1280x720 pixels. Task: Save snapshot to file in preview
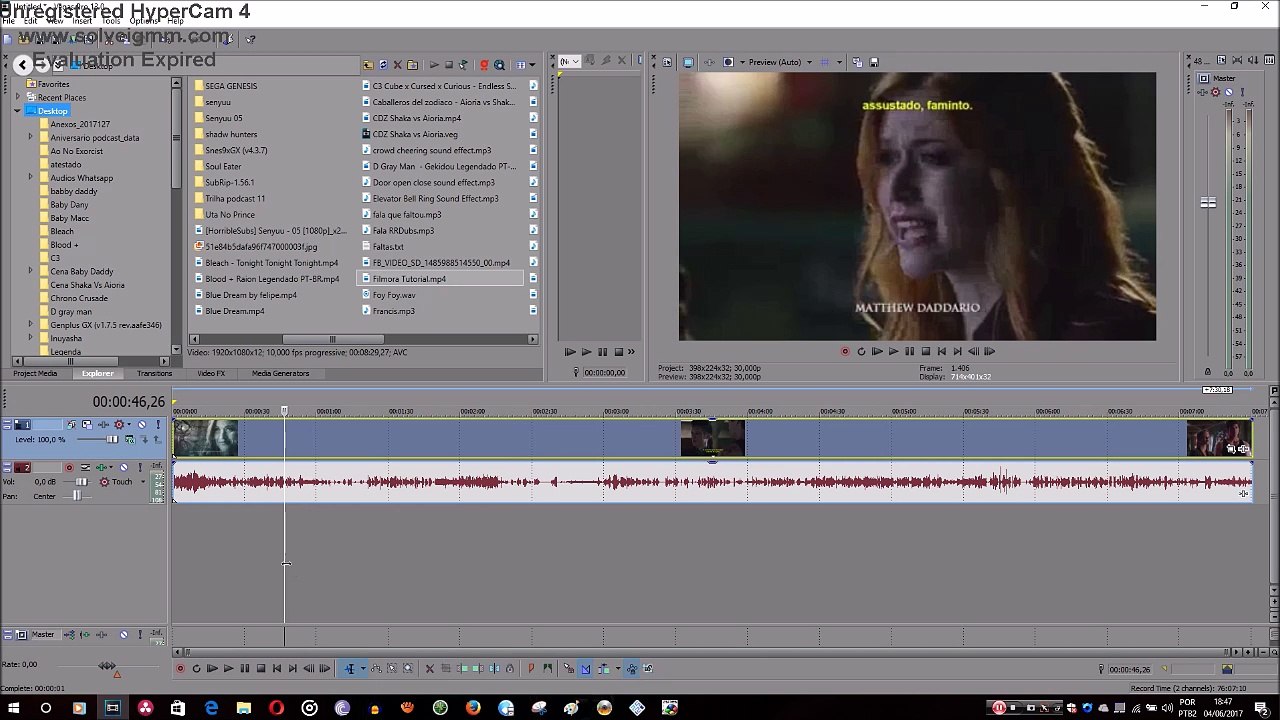click(874, 62)
